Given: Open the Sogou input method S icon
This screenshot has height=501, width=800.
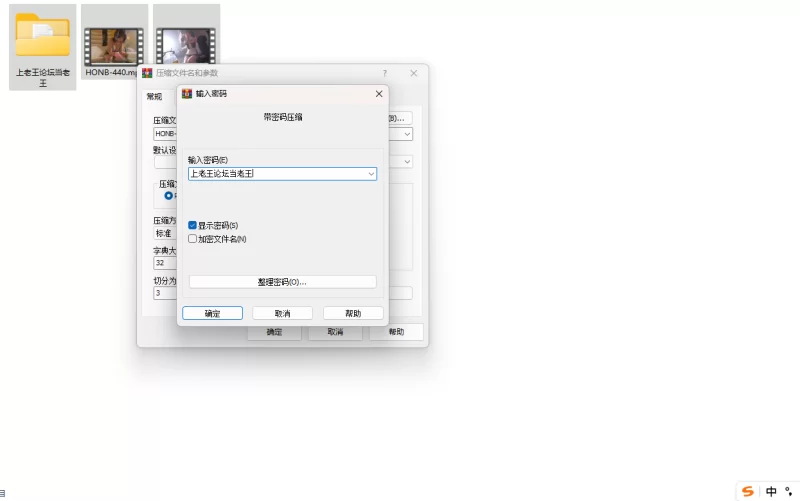Looking at the screenshot, I should pos(747,491).
